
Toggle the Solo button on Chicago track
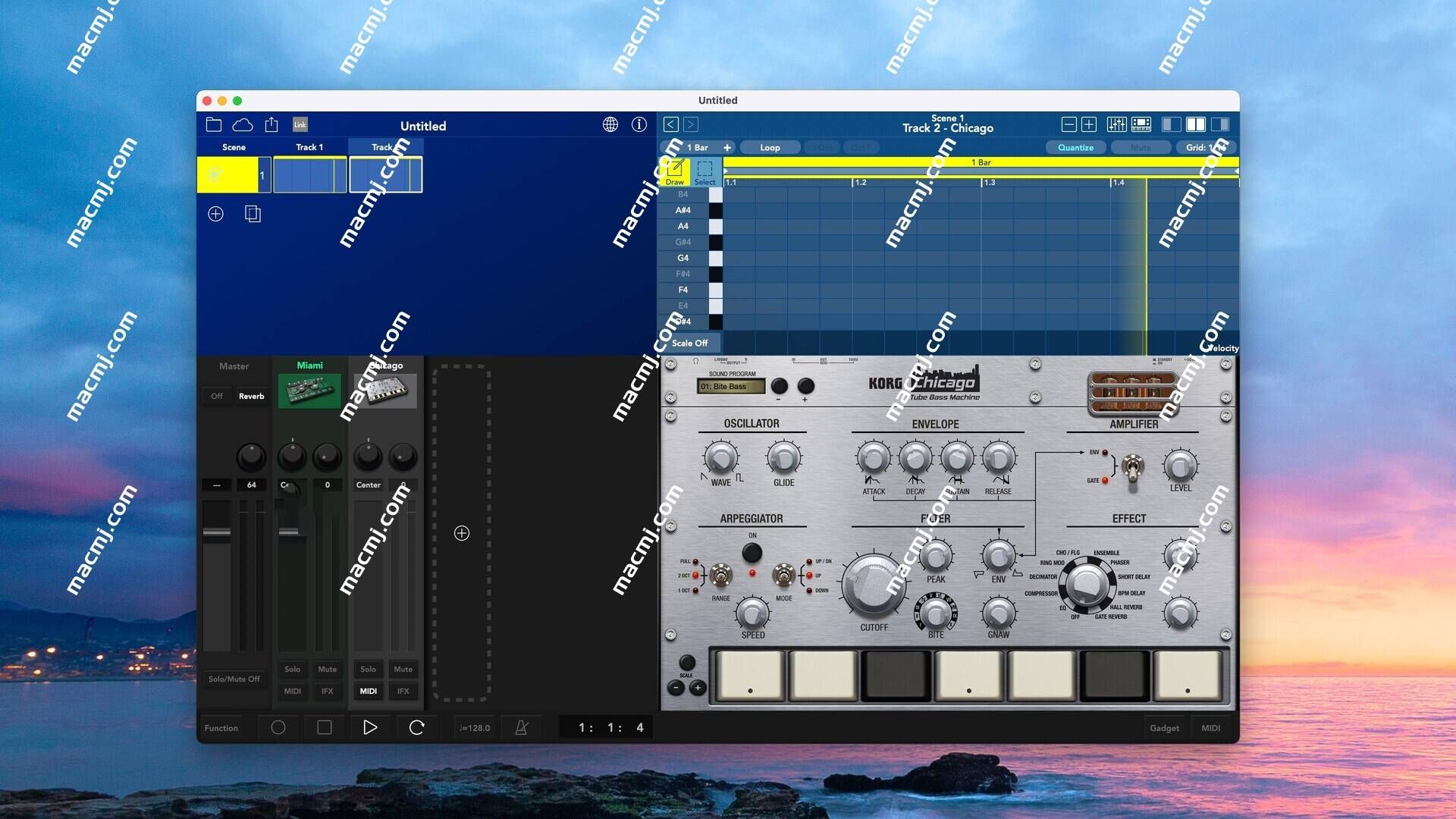tap(366, 668)
